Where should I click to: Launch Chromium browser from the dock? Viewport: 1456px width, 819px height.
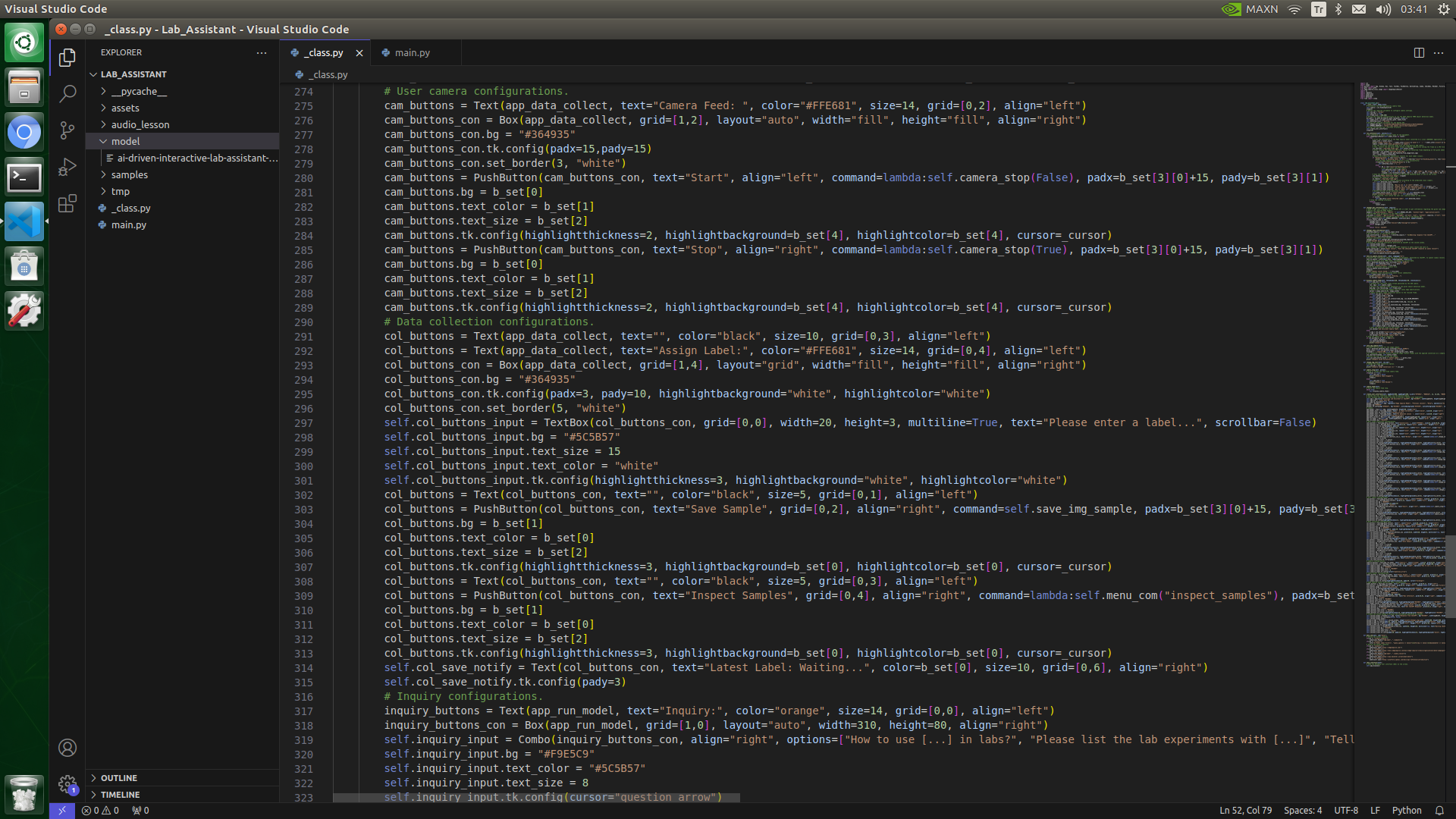(x=24, y=133)
